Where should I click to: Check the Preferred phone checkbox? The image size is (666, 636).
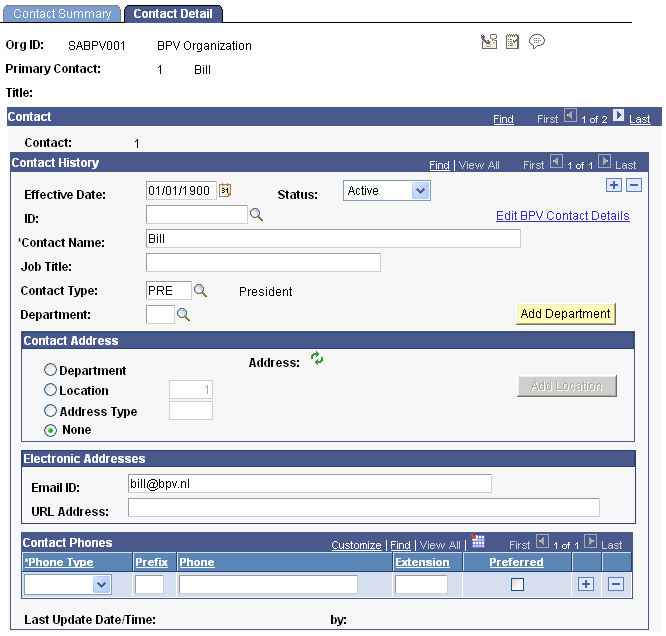click(x=517, y=584)
